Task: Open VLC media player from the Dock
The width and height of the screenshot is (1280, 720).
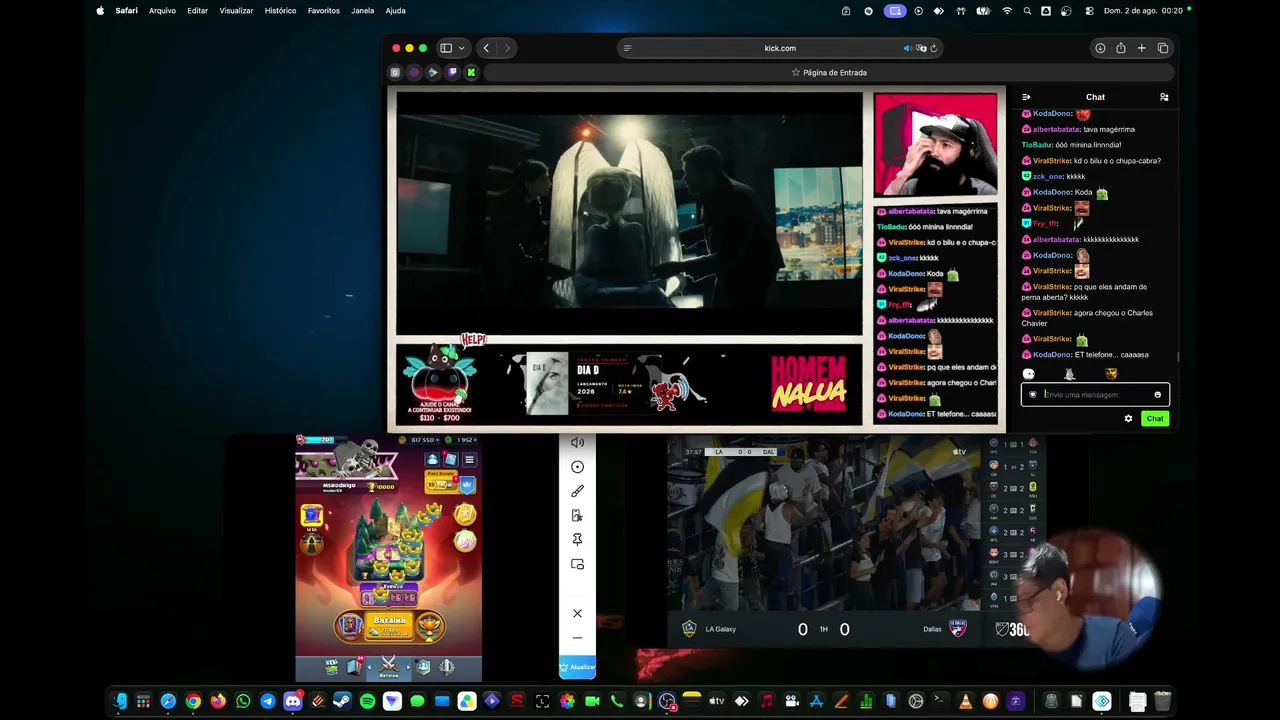Action: coord(965,701)
